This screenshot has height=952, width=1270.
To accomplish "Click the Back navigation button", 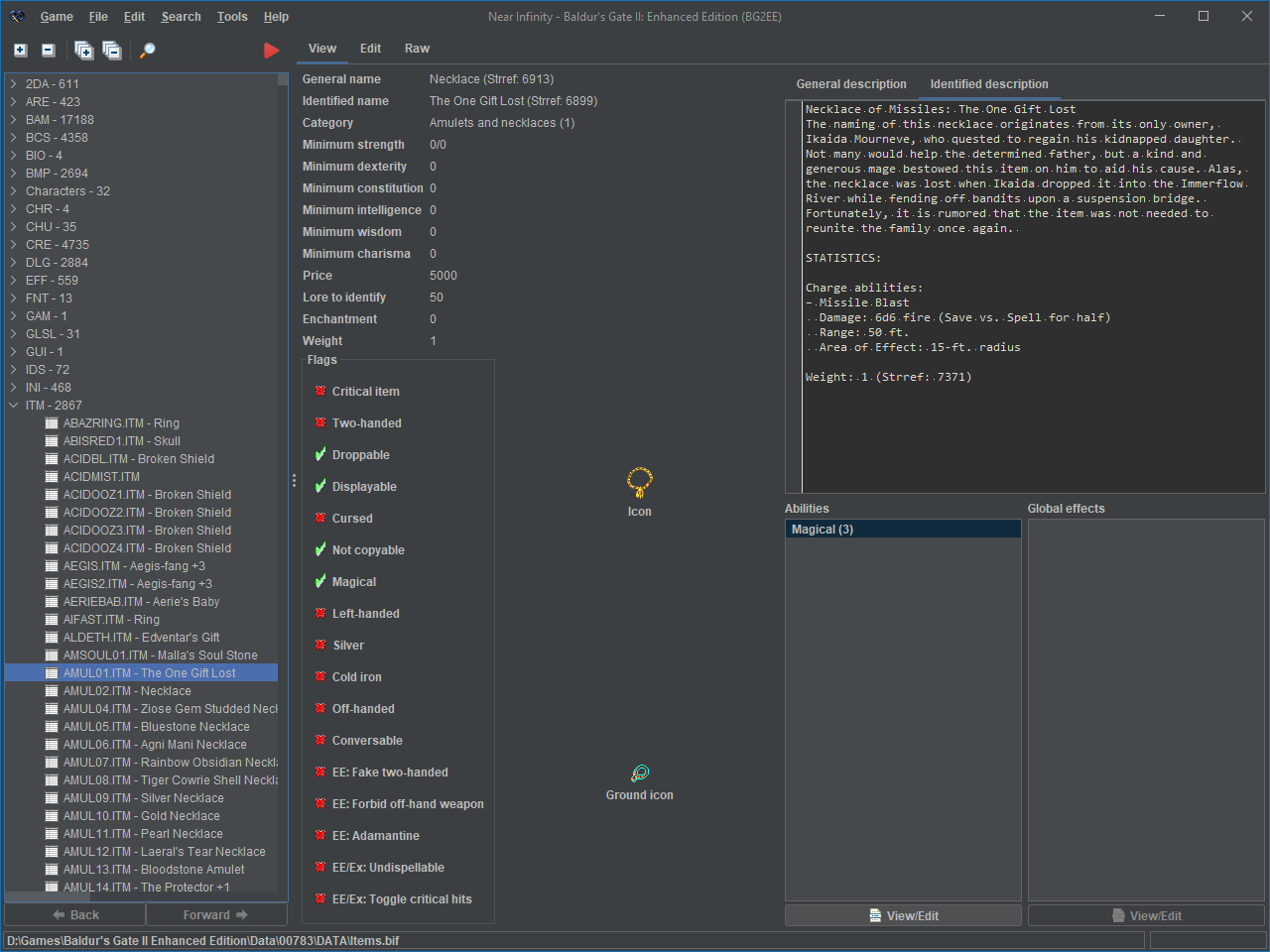I will click(75, 915).
